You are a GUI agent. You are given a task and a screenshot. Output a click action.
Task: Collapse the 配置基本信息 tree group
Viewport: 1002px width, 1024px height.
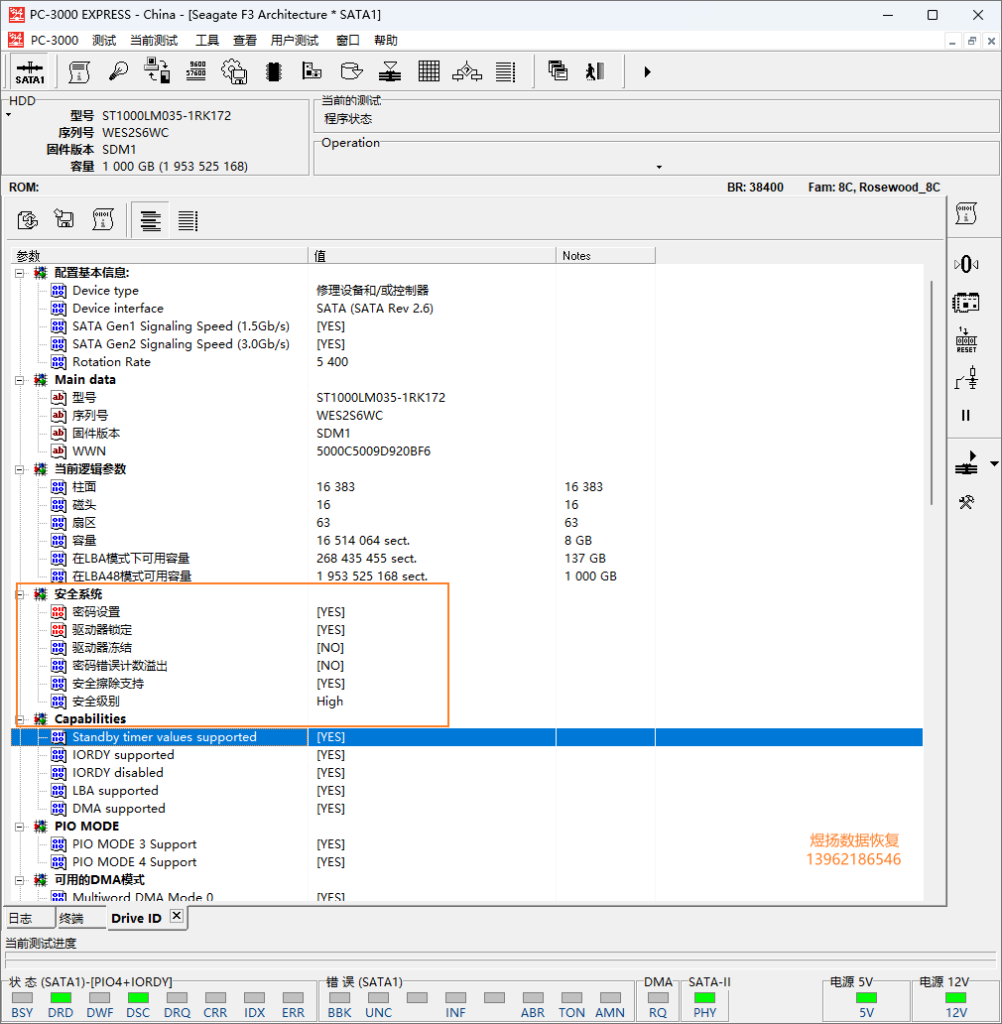(x=20, y=273)
